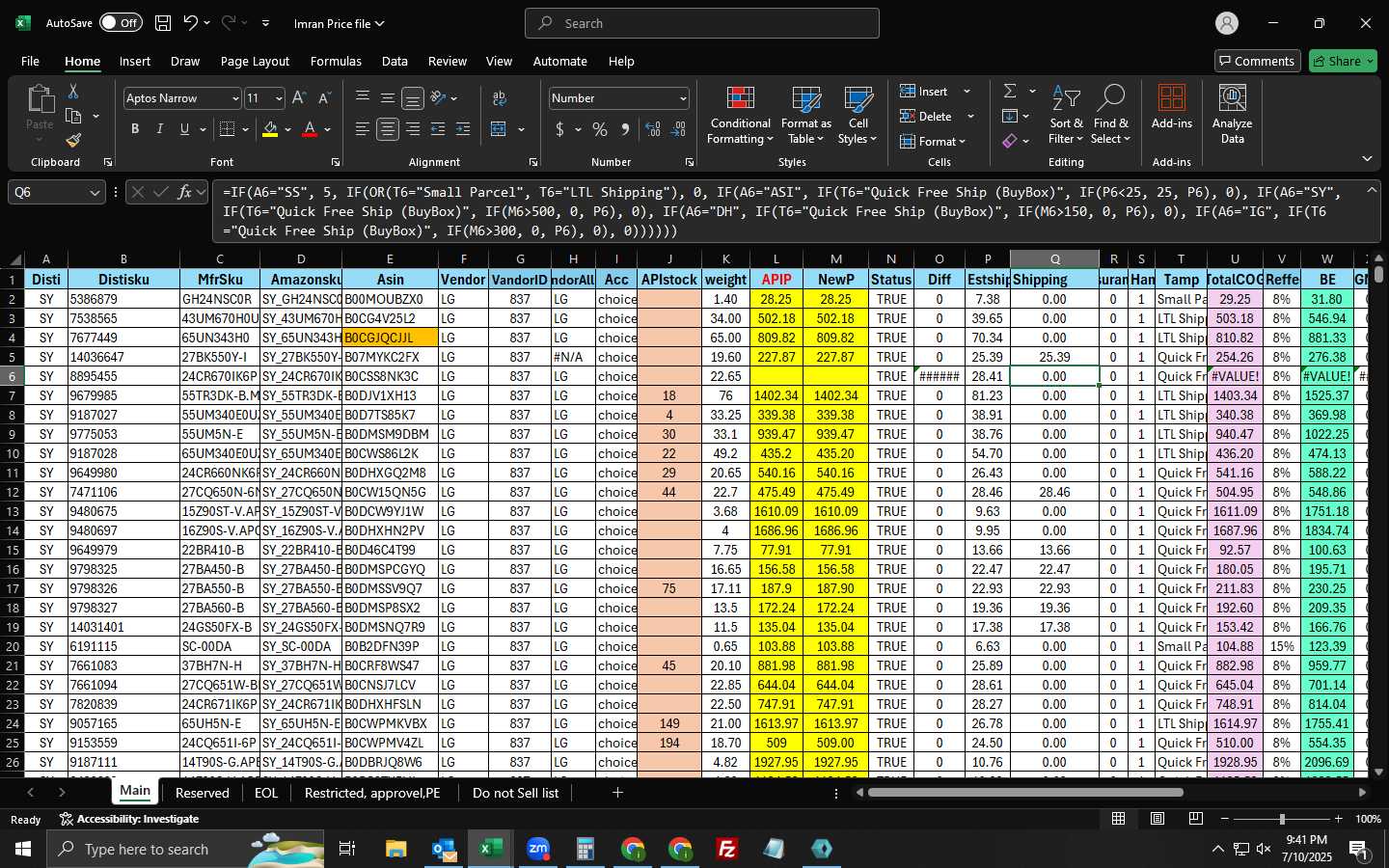Click the Zoom In plus button
The height and width of the screenshot is (868, 1389).
pos(1338,819)
